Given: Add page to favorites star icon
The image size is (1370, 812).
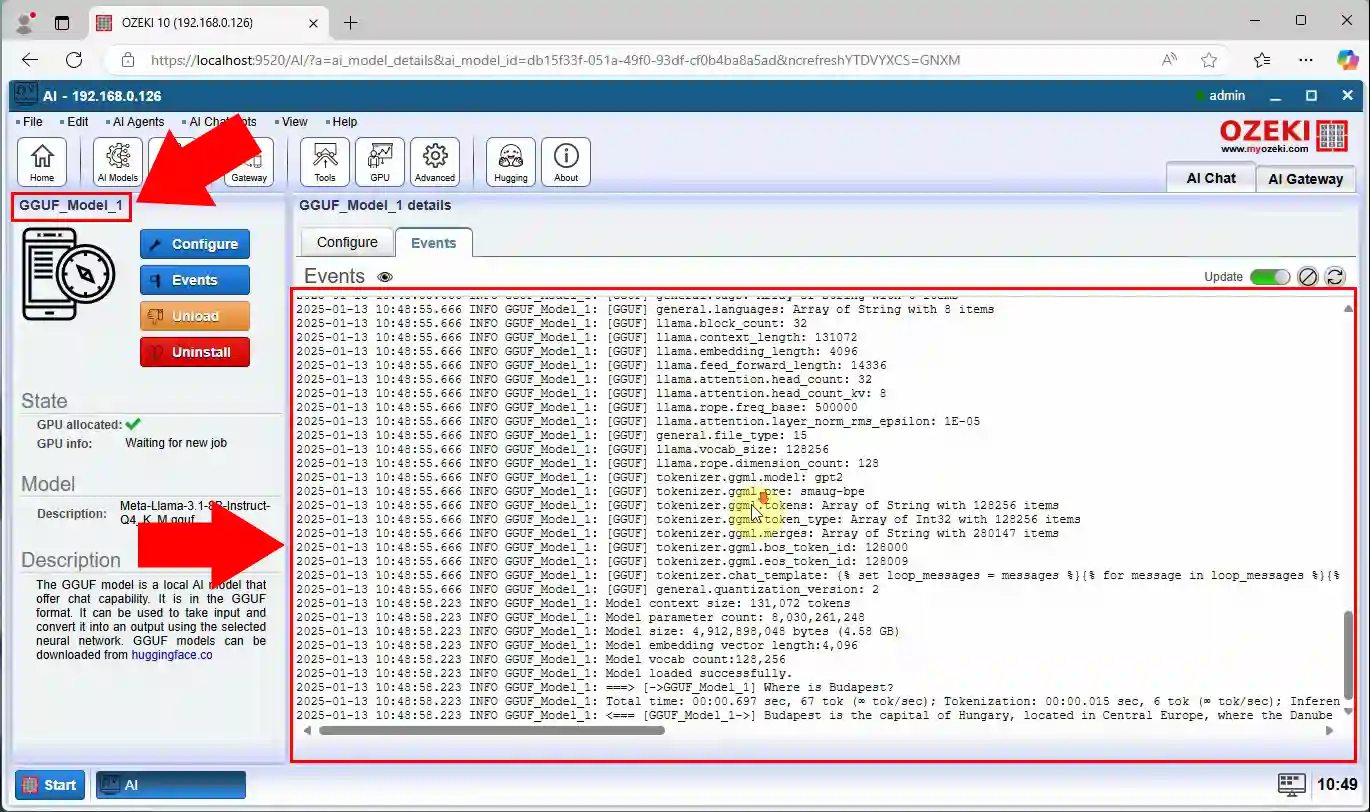Looking at the screenshot, I should [1209, 60].
